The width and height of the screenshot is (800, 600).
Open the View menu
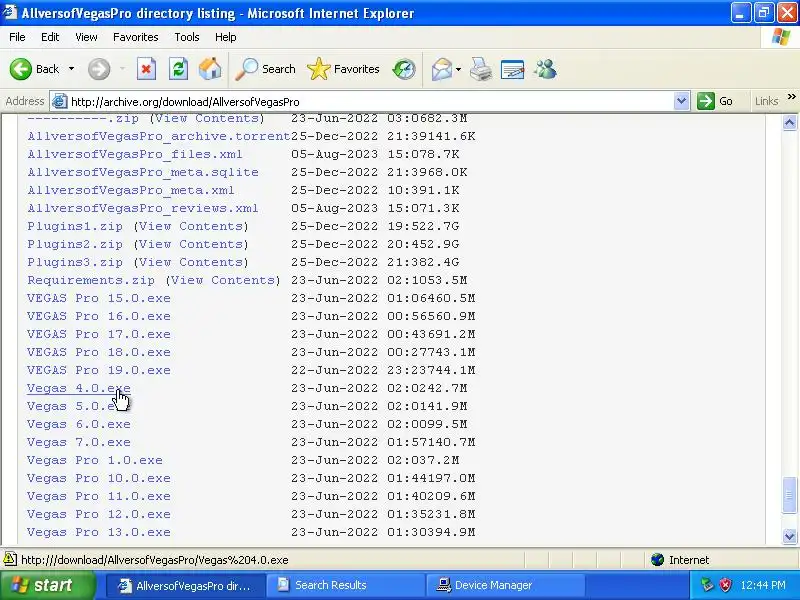pos(86,37)
